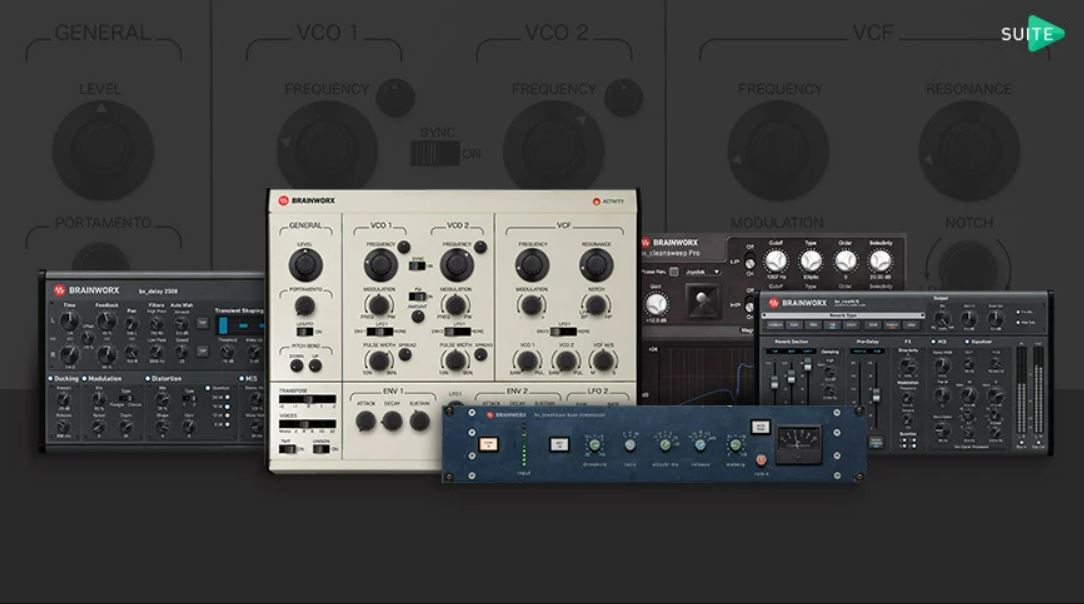
Task: Click the VCO 2 Modulation knob
Action: click(x=455, y=305)
